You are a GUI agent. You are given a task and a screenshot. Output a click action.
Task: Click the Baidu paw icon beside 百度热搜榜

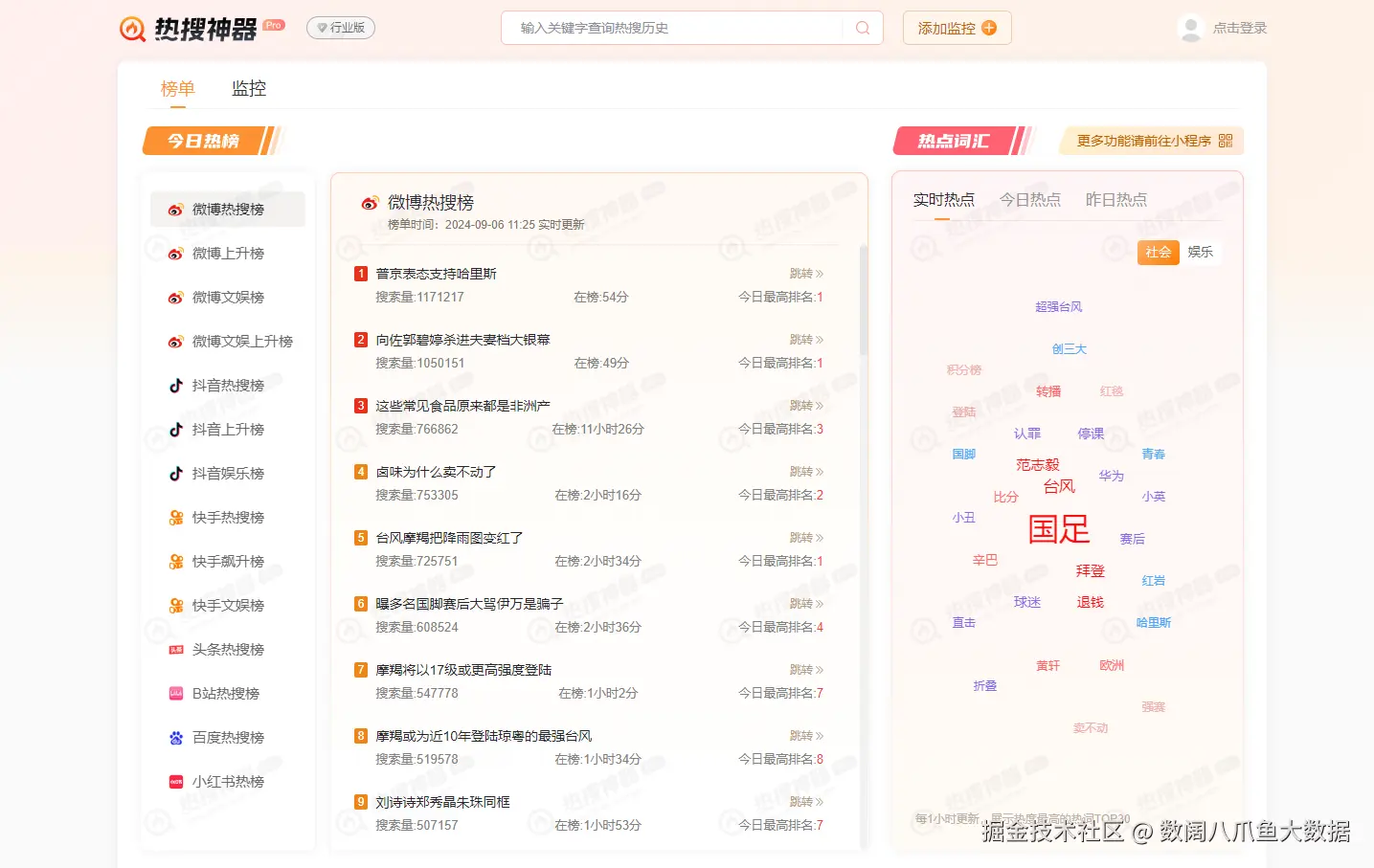pos(176,738)
